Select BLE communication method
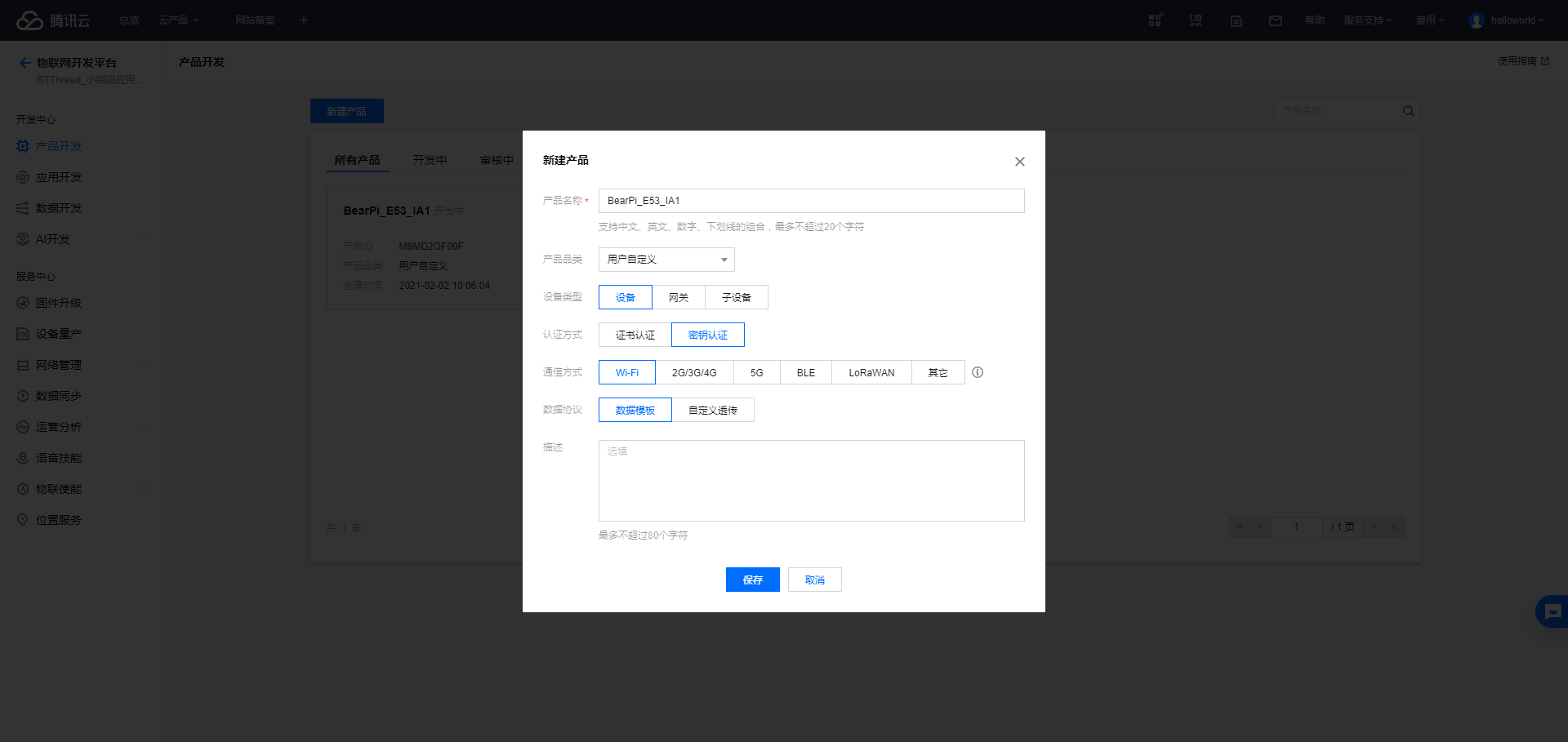The image size is (1568, 742). click(x=806, y=372)
